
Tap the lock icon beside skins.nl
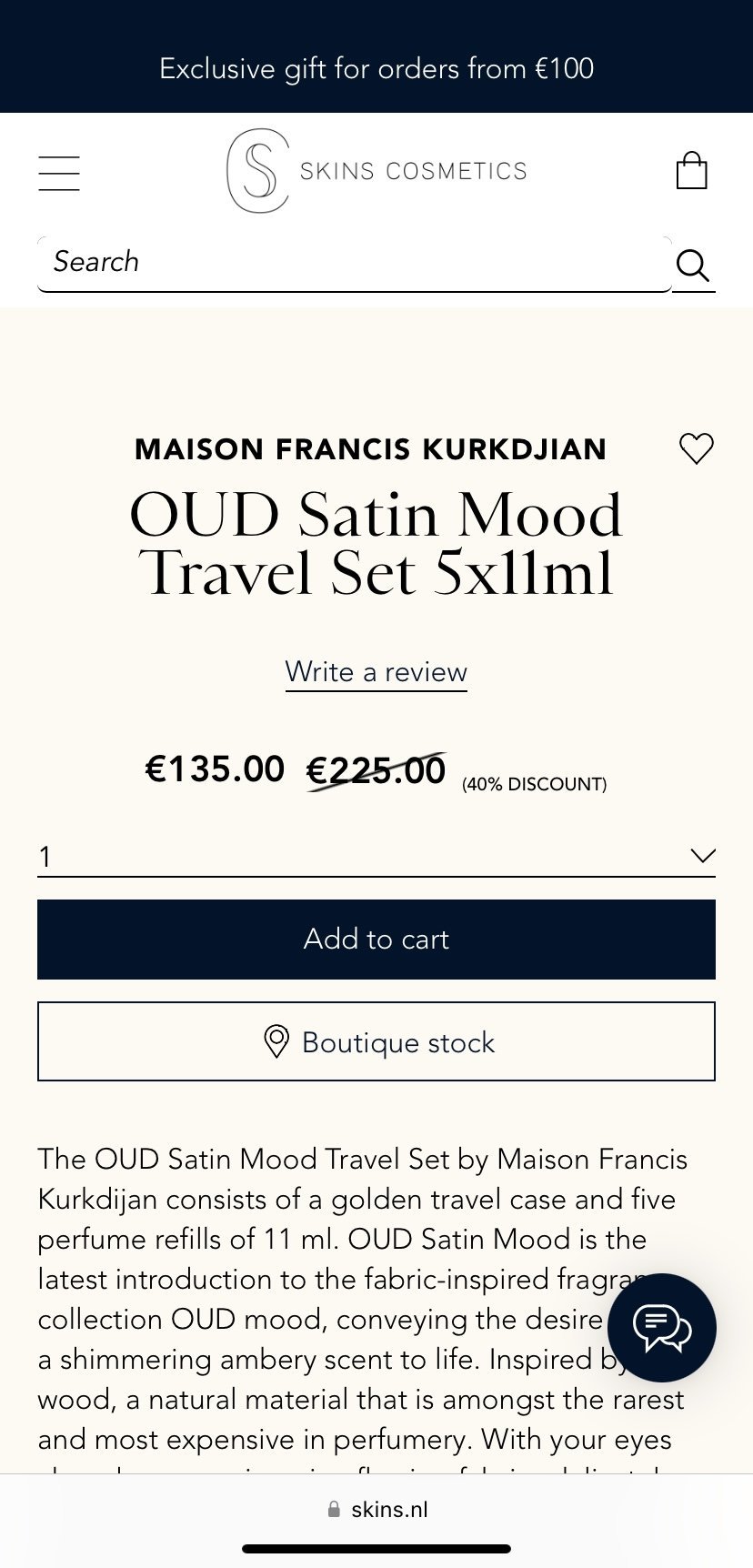pos(334,1510)
